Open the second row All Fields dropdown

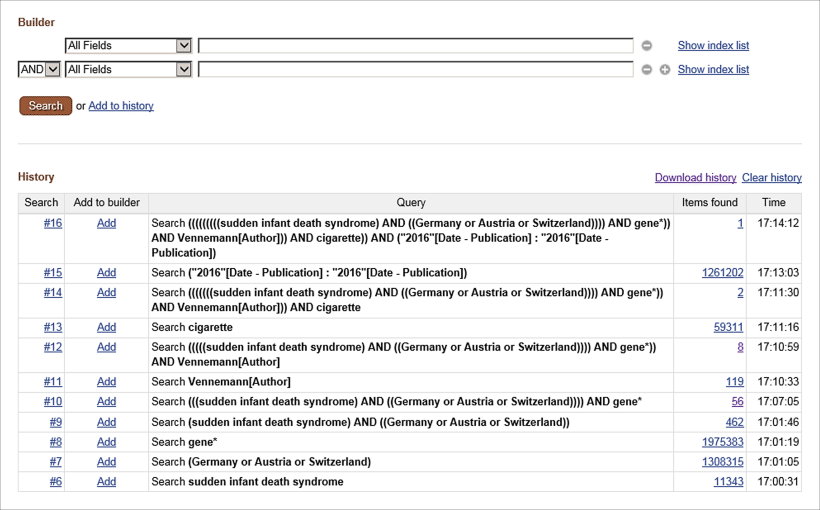(128, 70)
